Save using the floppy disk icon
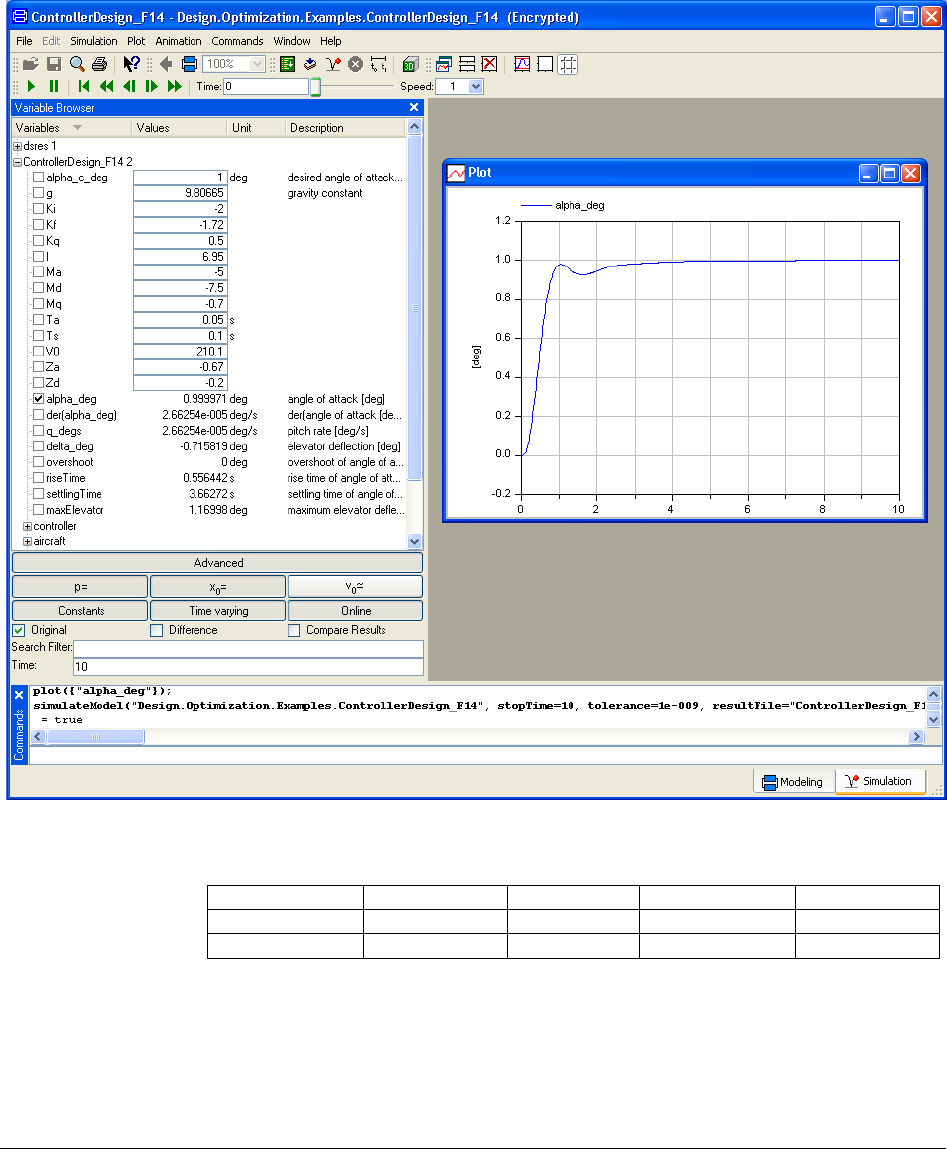 tap(54, 64)
